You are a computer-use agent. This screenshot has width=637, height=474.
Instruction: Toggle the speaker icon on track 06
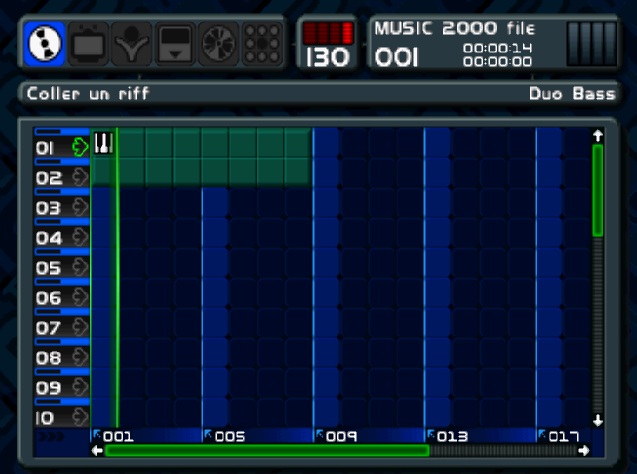pyautogui.click(x=80, y=297)
